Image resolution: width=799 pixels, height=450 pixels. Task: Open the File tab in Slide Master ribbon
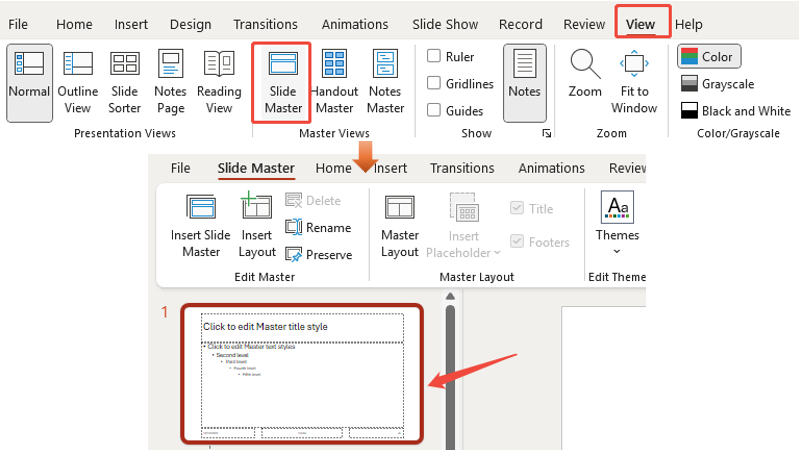tap(180, 168)
